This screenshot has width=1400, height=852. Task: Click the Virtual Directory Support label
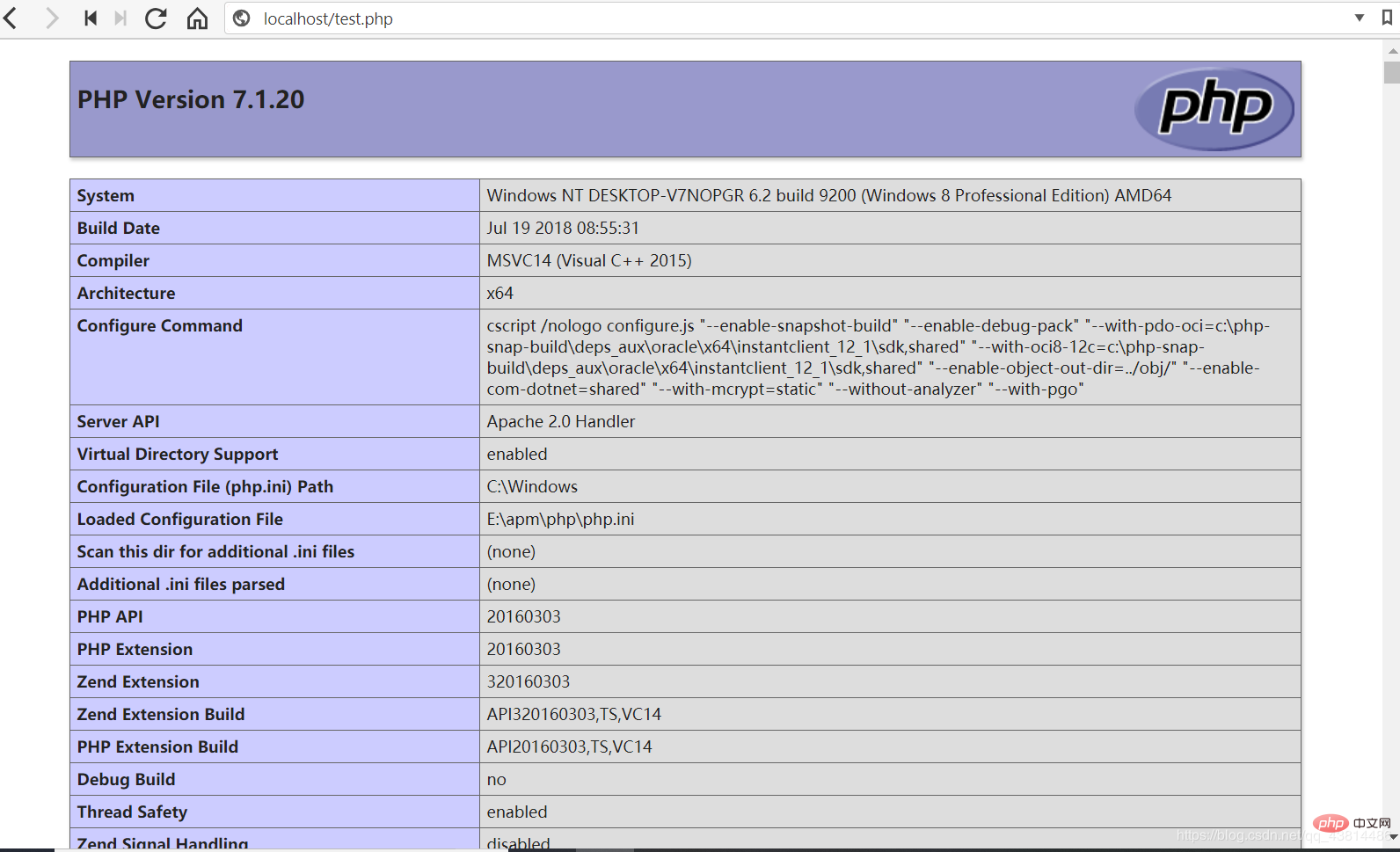point(178,454)
